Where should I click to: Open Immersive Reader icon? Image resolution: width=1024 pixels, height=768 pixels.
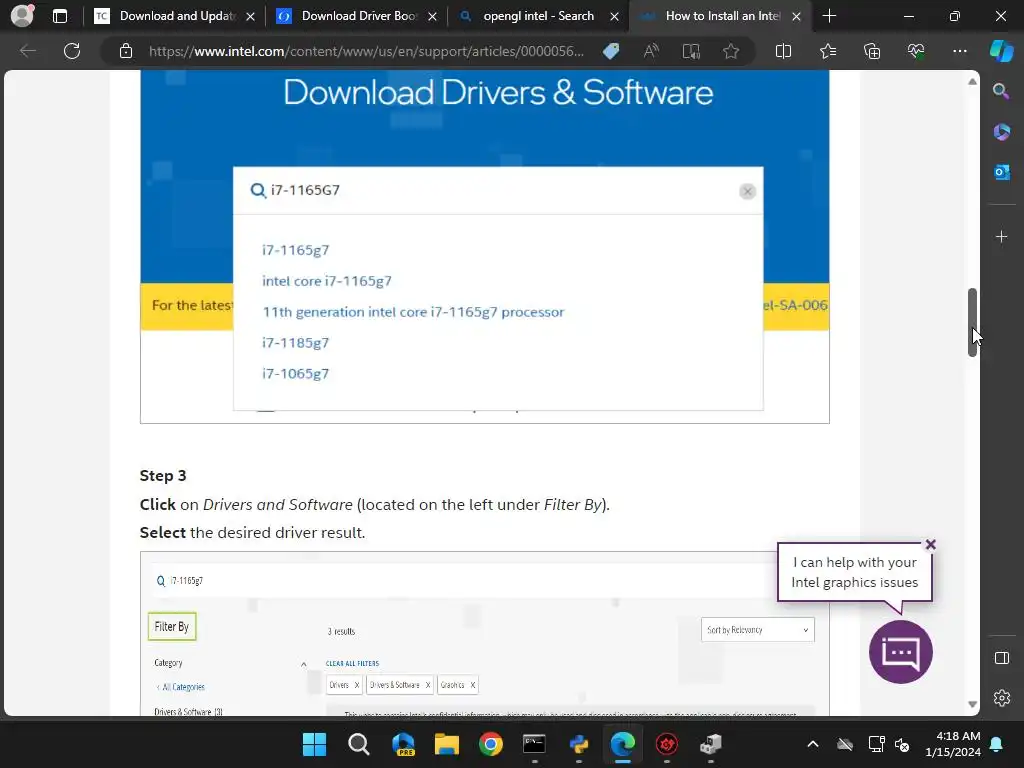pyautogui.click(x=691, y=51)
